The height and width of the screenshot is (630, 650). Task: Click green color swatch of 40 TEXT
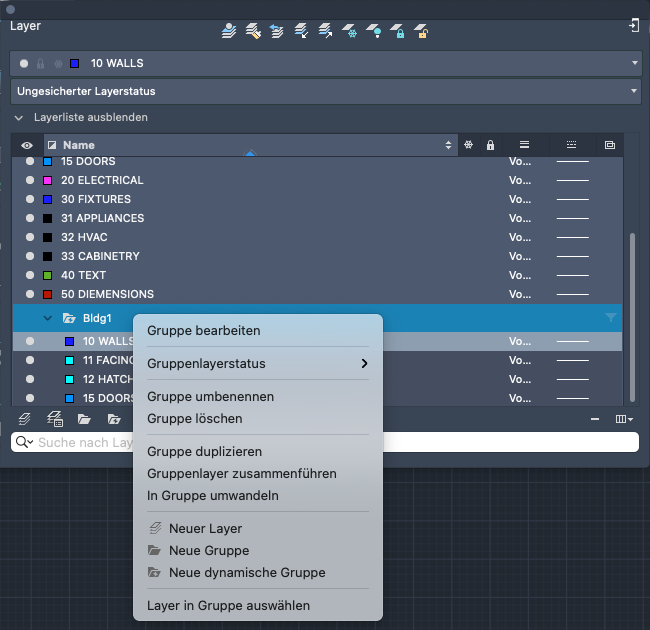click(48, 275)
